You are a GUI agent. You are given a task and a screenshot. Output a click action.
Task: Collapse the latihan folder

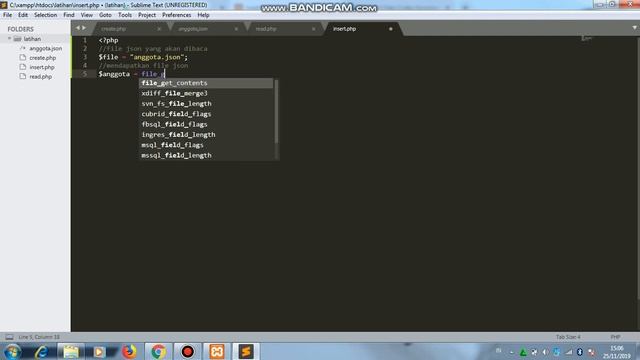point(9,39)
